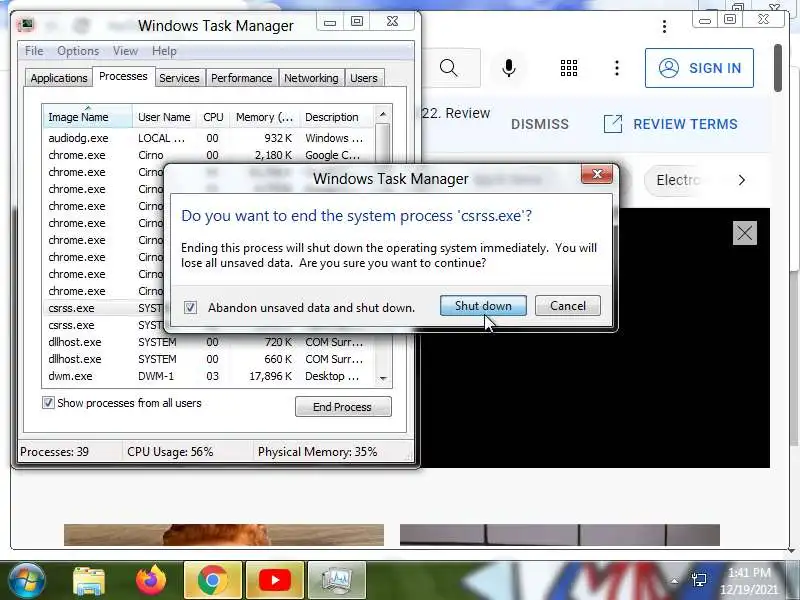The height and width of the screenshot is (600, 800).
Task: Close the black video panel with X
Action: click(x=744, y=233)
